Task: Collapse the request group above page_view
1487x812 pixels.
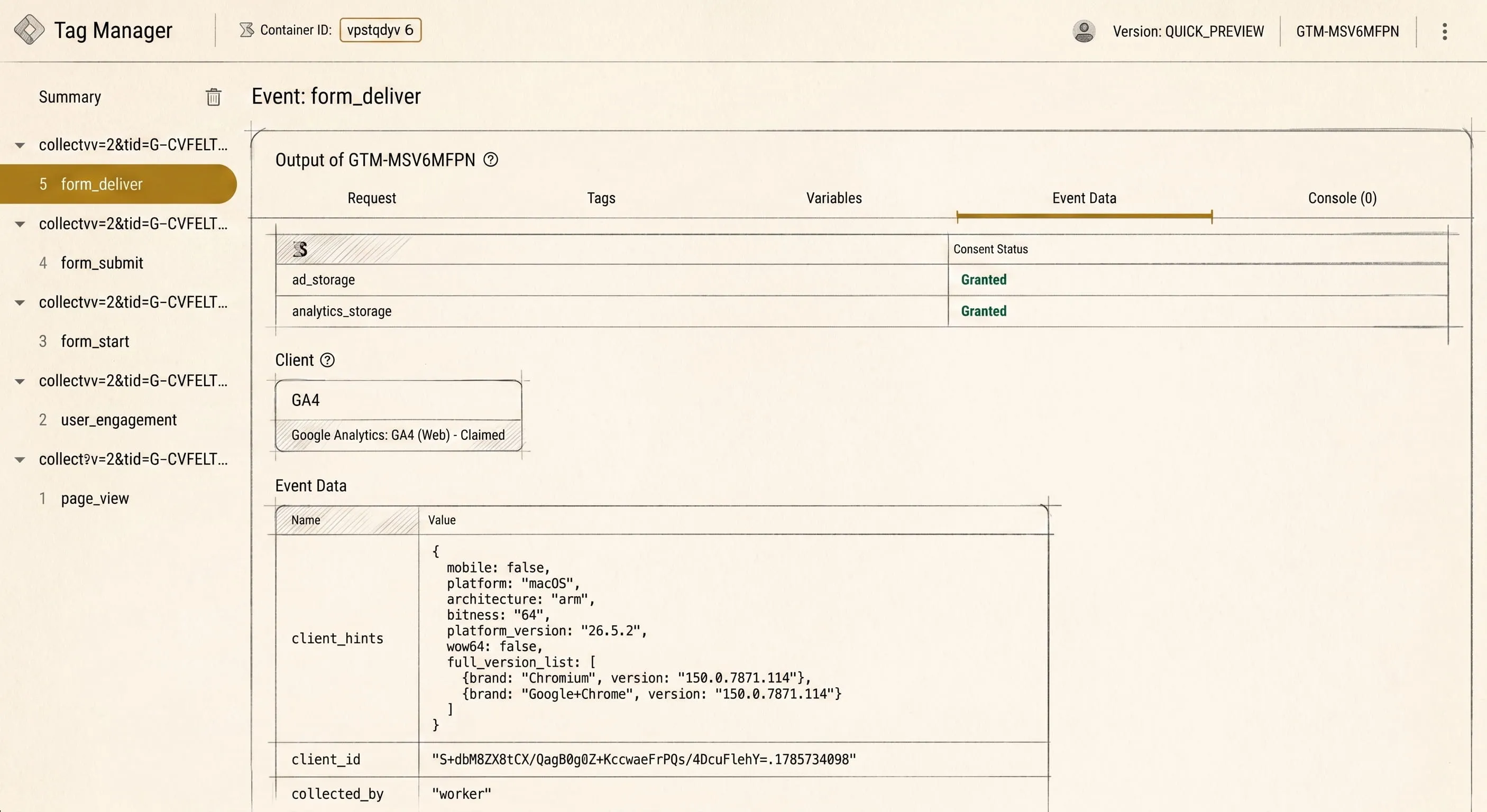Action: (20, 460)
